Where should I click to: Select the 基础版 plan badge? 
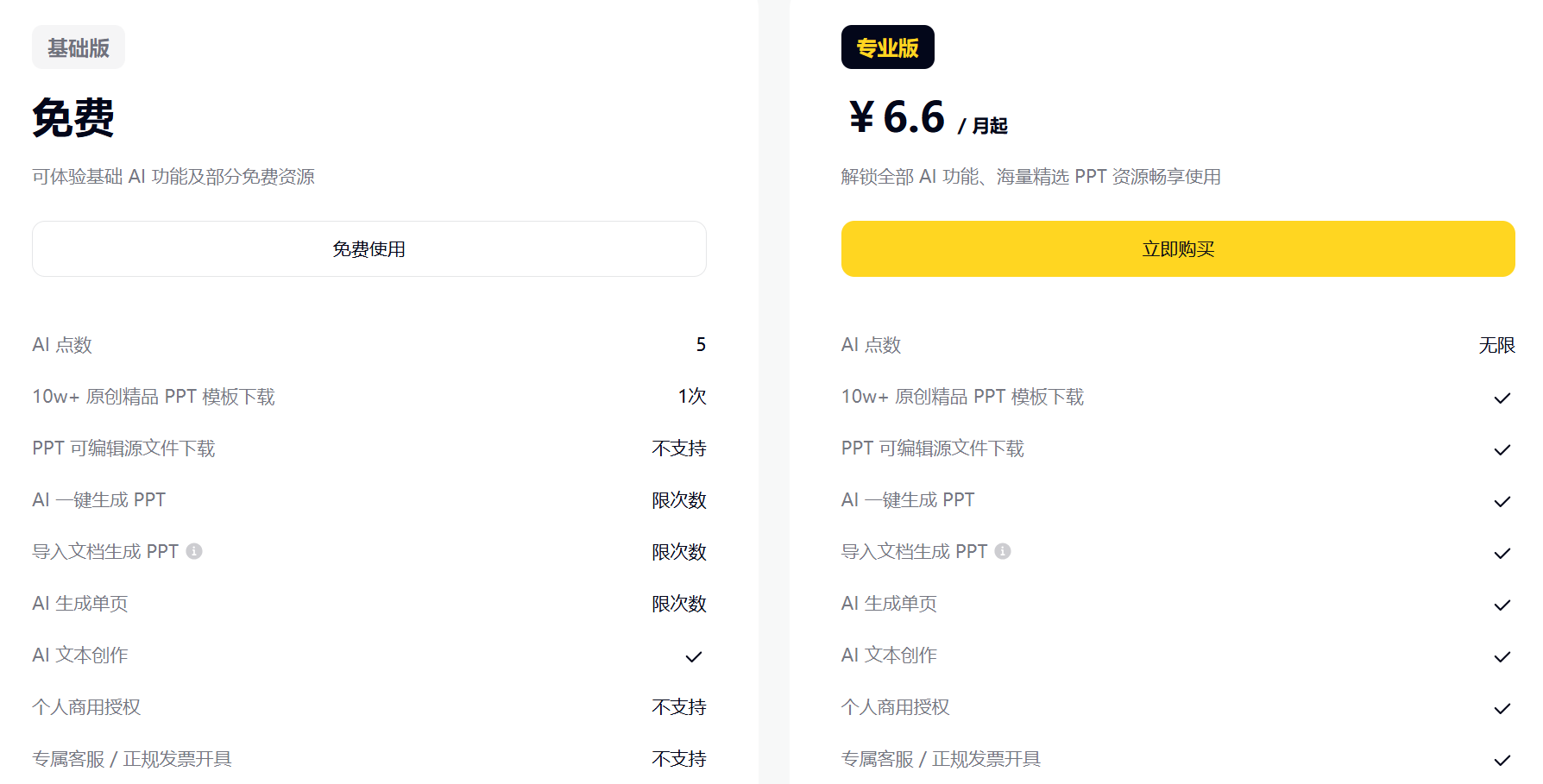(x=79, y=47)
